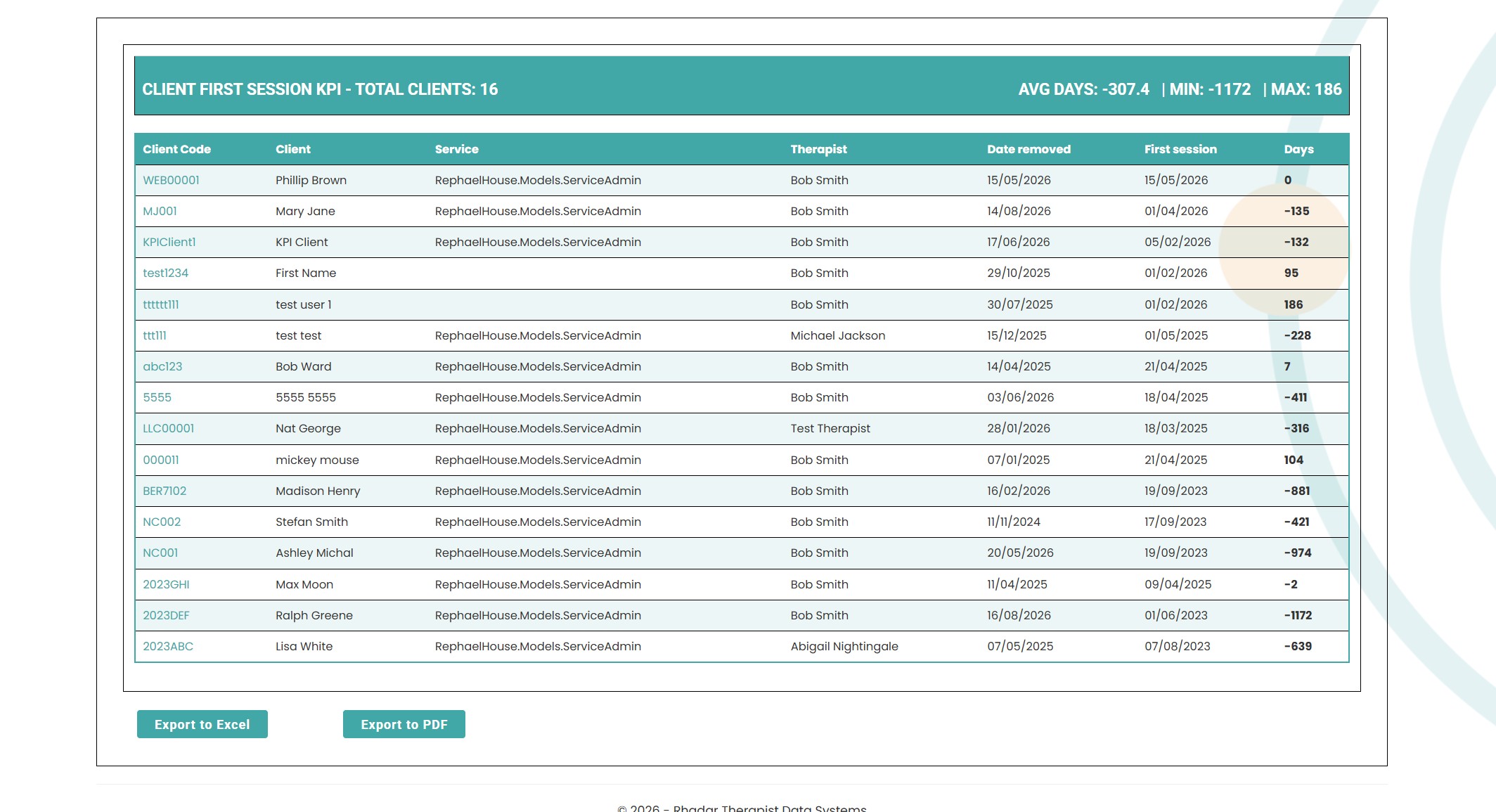Open client code 2023ABC link
This screenshot has height=812, width=1496.
pyautogui.click(x=168, y=646)
